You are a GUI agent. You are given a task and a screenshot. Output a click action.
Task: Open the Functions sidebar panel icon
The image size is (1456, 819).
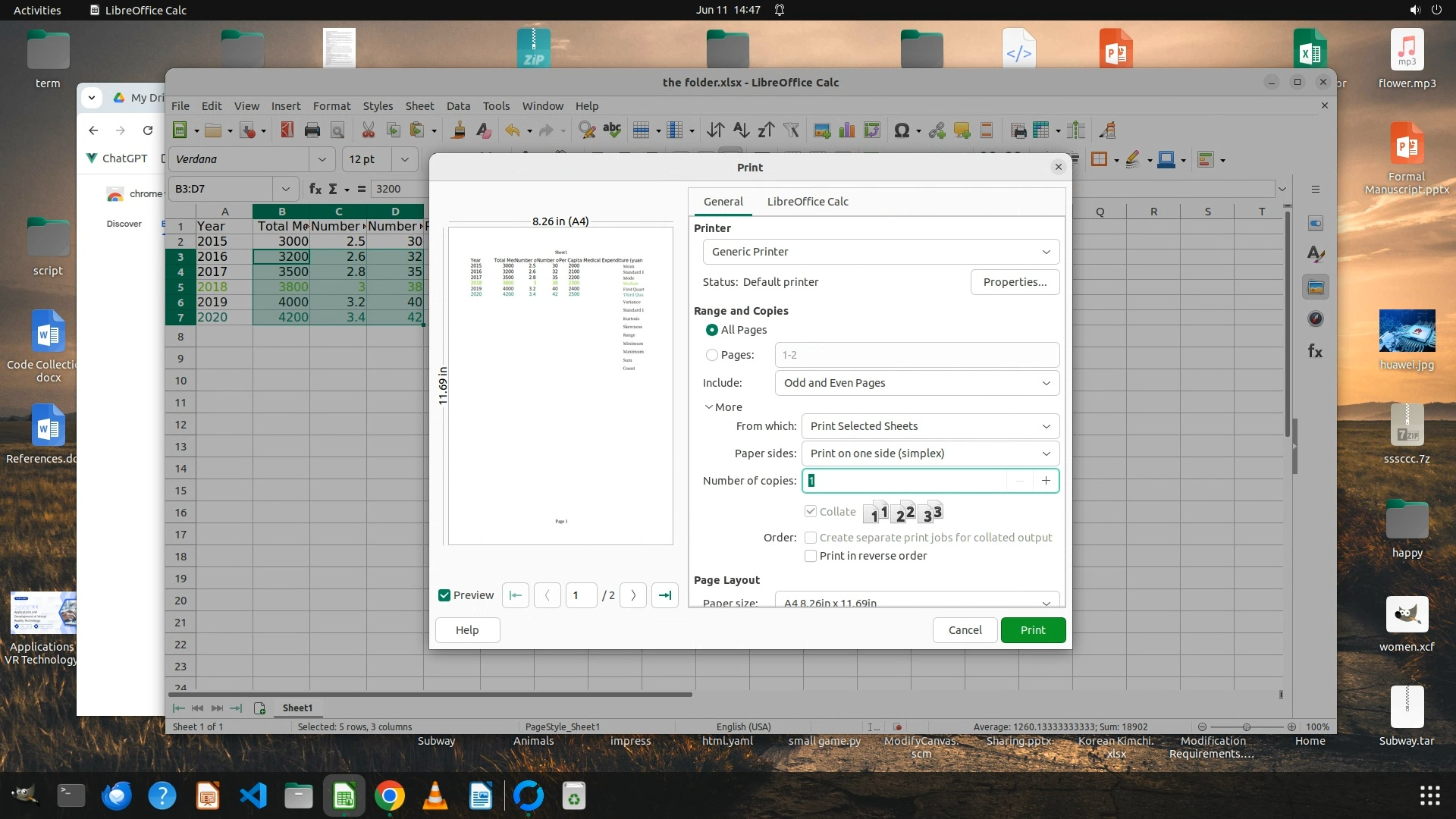(1316, 351)
